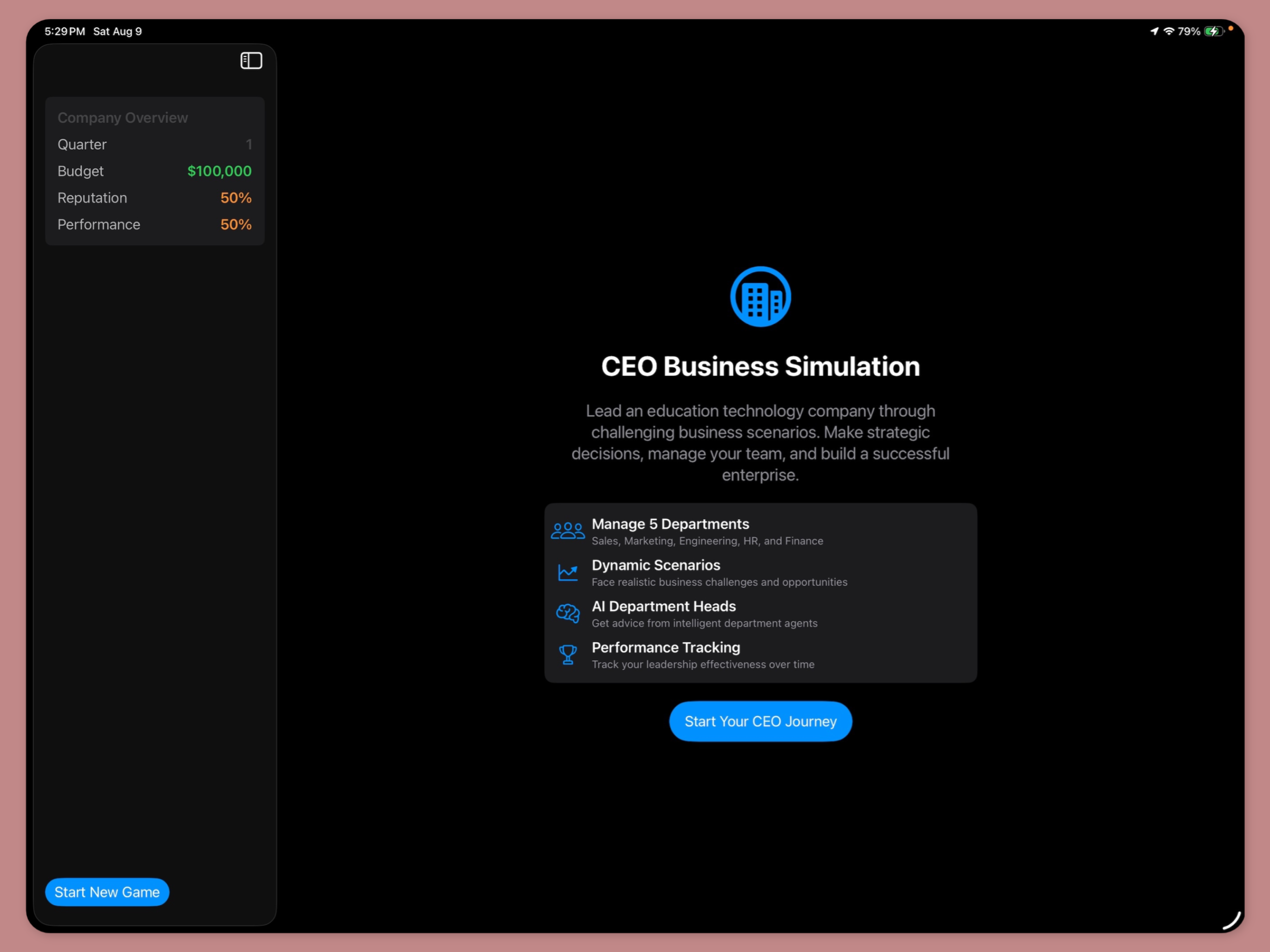Click the 79% battery percentage
The height and width of the screenshot is (952, 1270).
1189,32
